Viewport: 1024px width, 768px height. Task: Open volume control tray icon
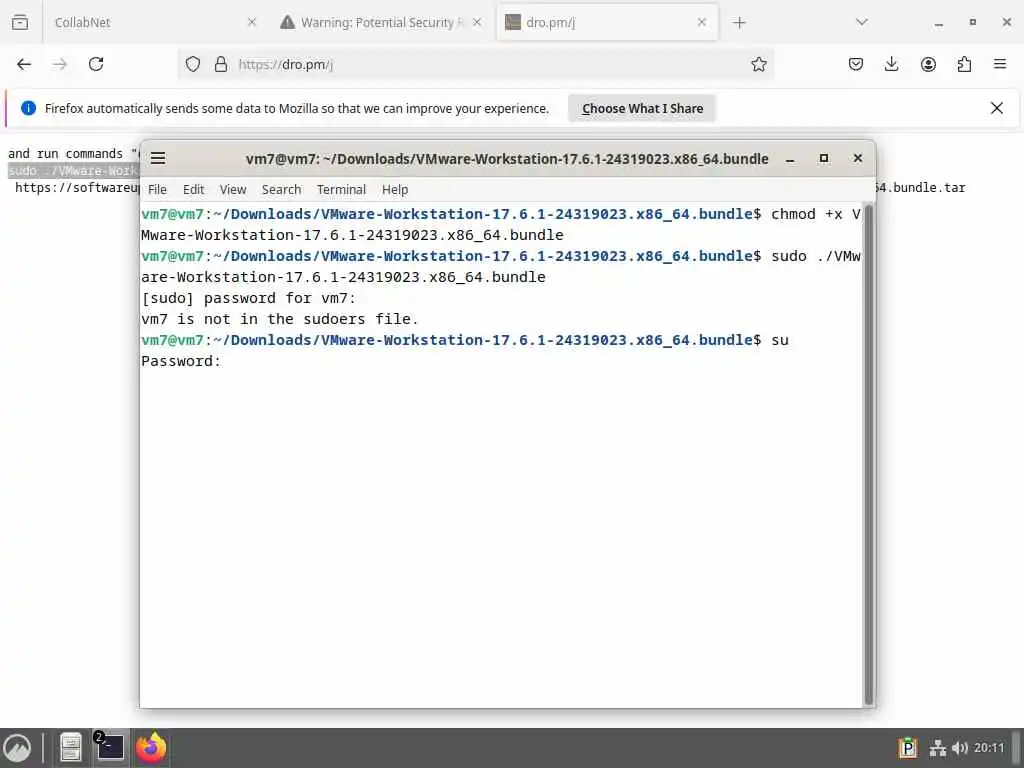click(x=959, y=748)
